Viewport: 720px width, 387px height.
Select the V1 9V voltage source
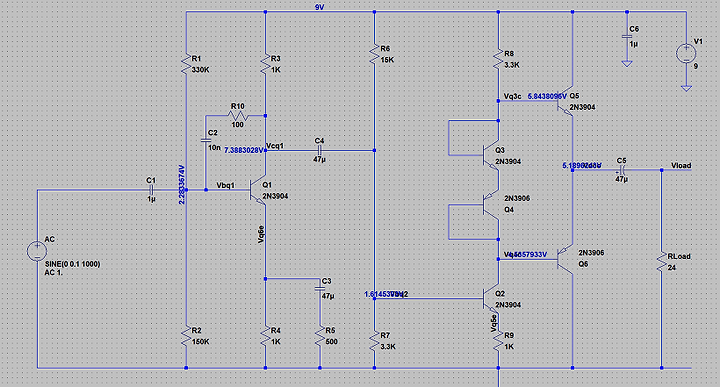tap(686, 53)
